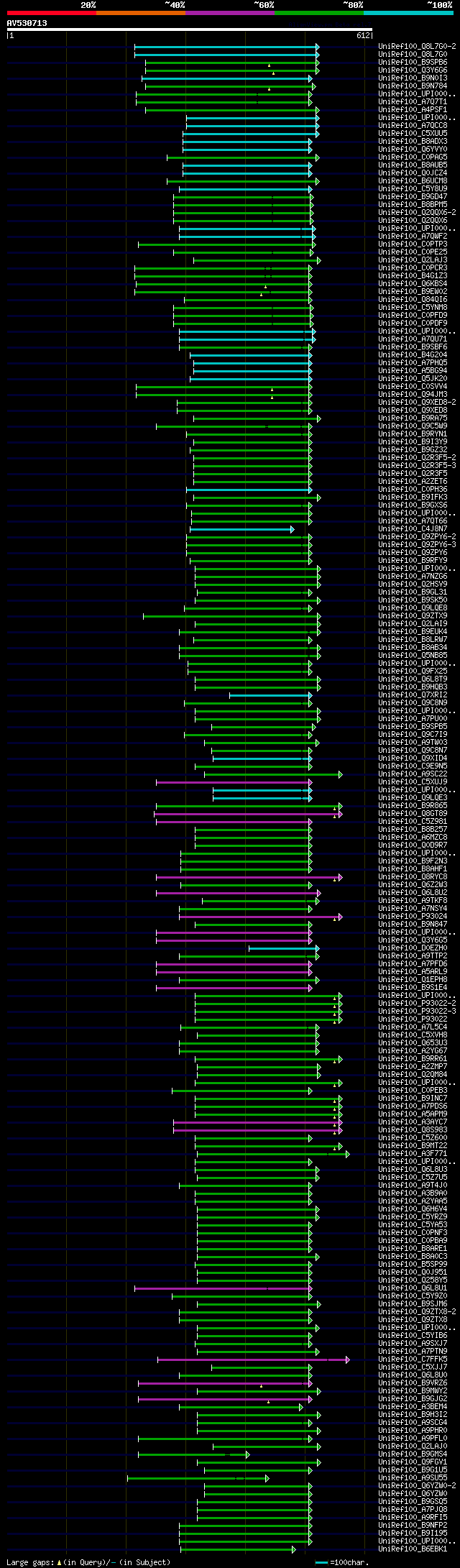Select the UniRef100_Q94JM3 entry
Viewport: 460px width, 1568px height.
pyautogui.click(x=413, y=394)
